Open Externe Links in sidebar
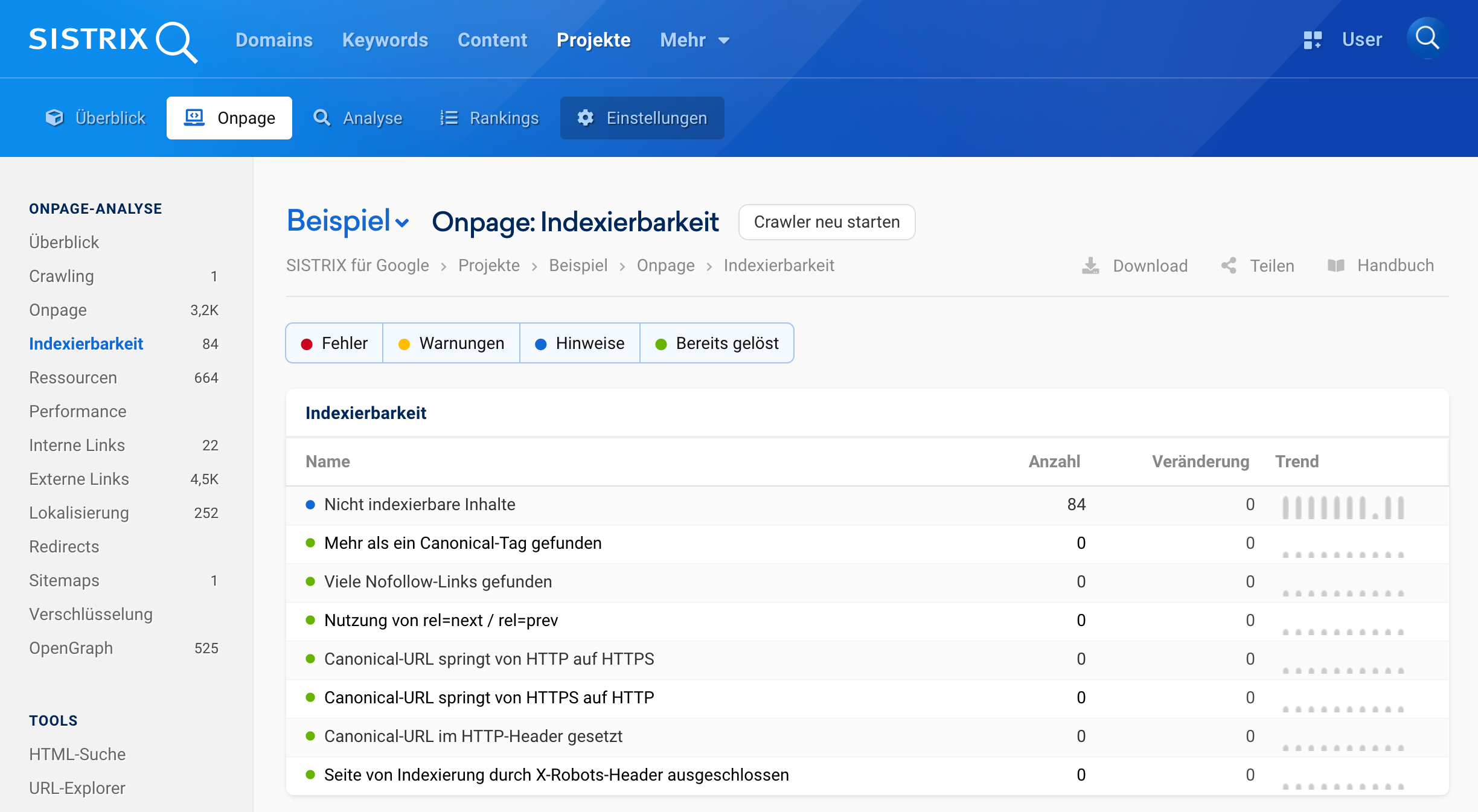Viewport: 1478px width, 812px height. click(79, 479)
